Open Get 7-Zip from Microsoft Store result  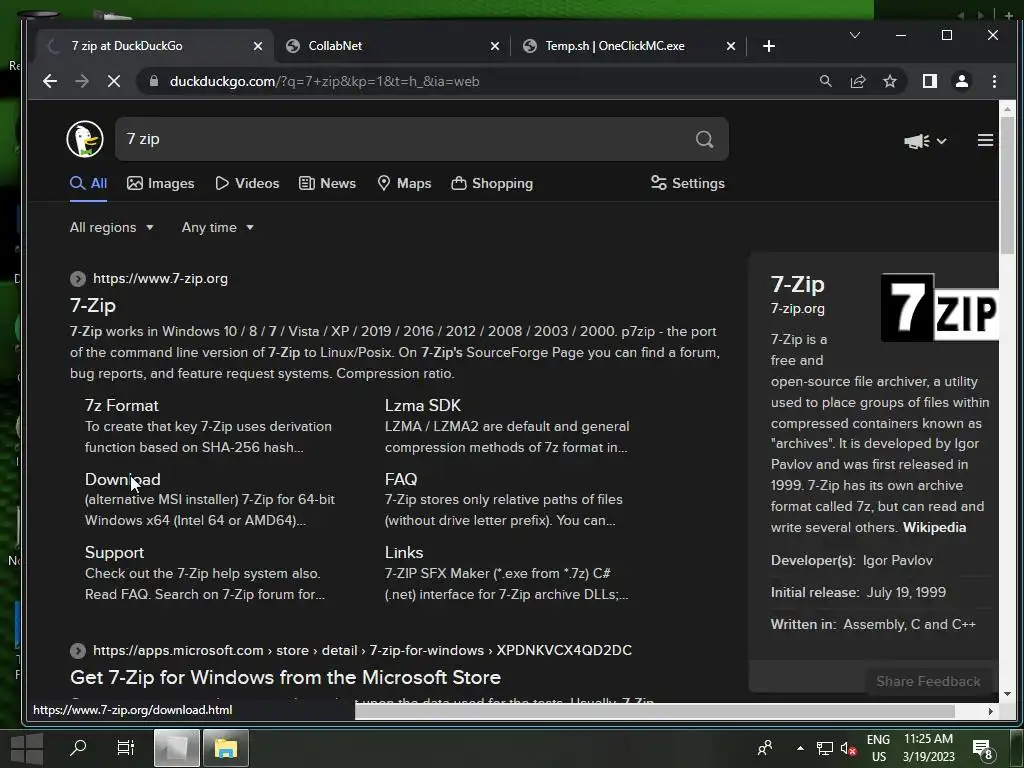pos(285,678)
